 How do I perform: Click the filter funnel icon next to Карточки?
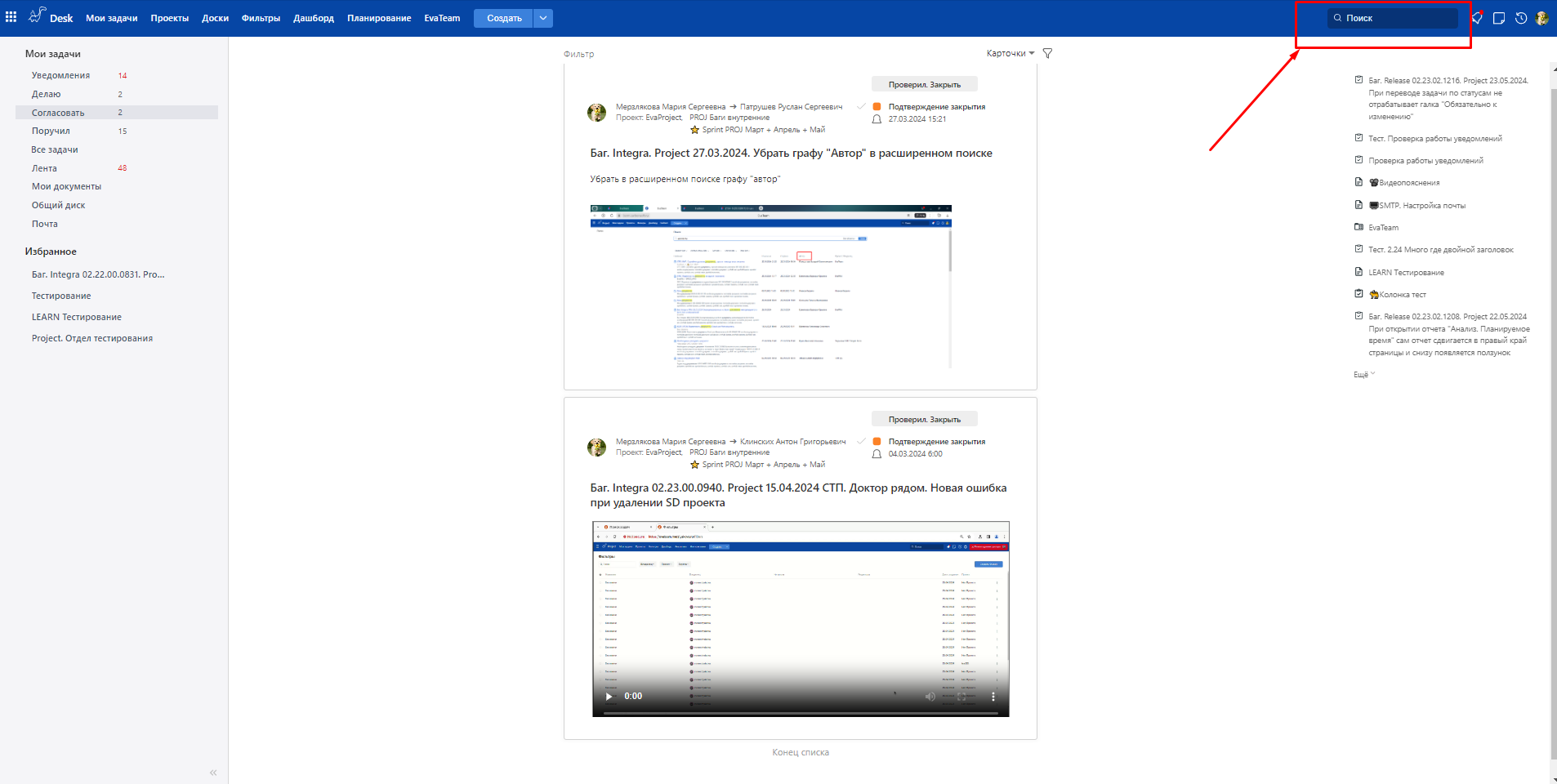pos(1047,54)
